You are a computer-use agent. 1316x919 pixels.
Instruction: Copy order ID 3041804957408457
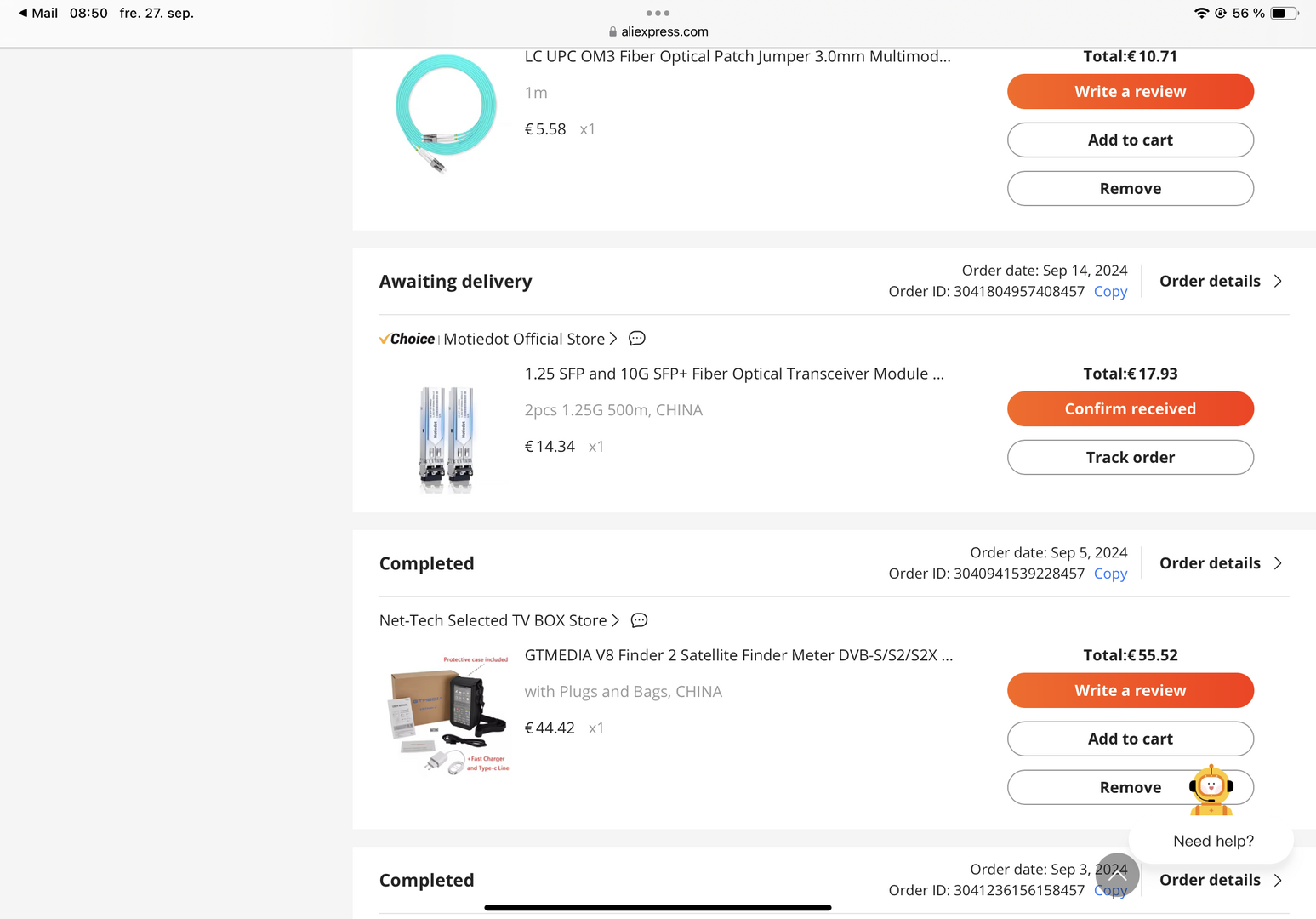pos(1110,292)
